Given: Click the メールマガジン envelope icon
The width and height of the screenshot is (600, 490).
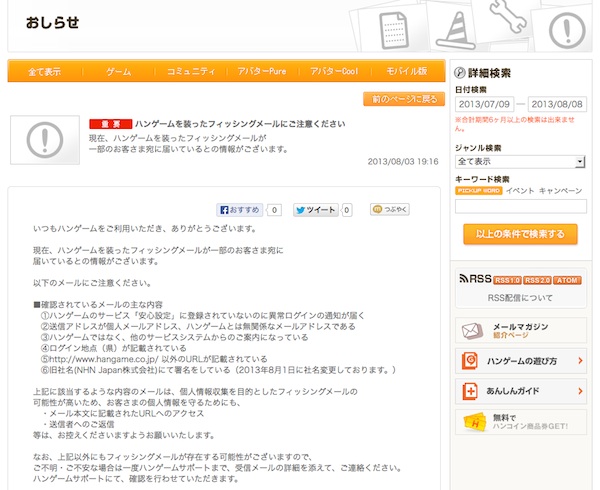Looking at the screenshot, I should (x=472, y=330).
